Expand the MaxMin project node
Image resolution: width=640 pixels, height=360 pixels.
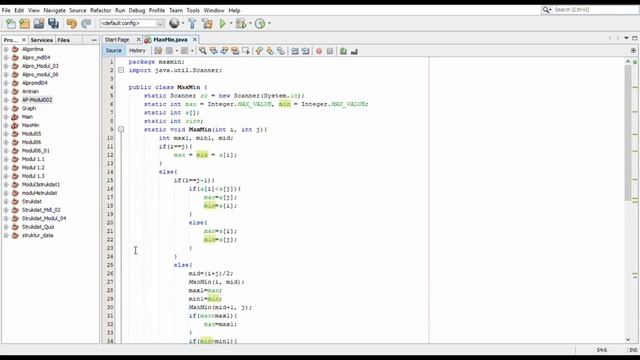coord(6,125)
